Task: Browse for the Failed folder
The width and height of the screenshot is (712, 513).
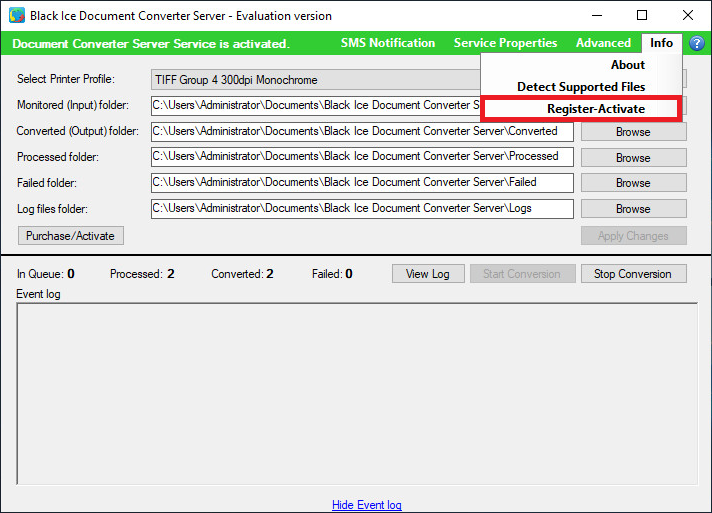Action: 633,183
